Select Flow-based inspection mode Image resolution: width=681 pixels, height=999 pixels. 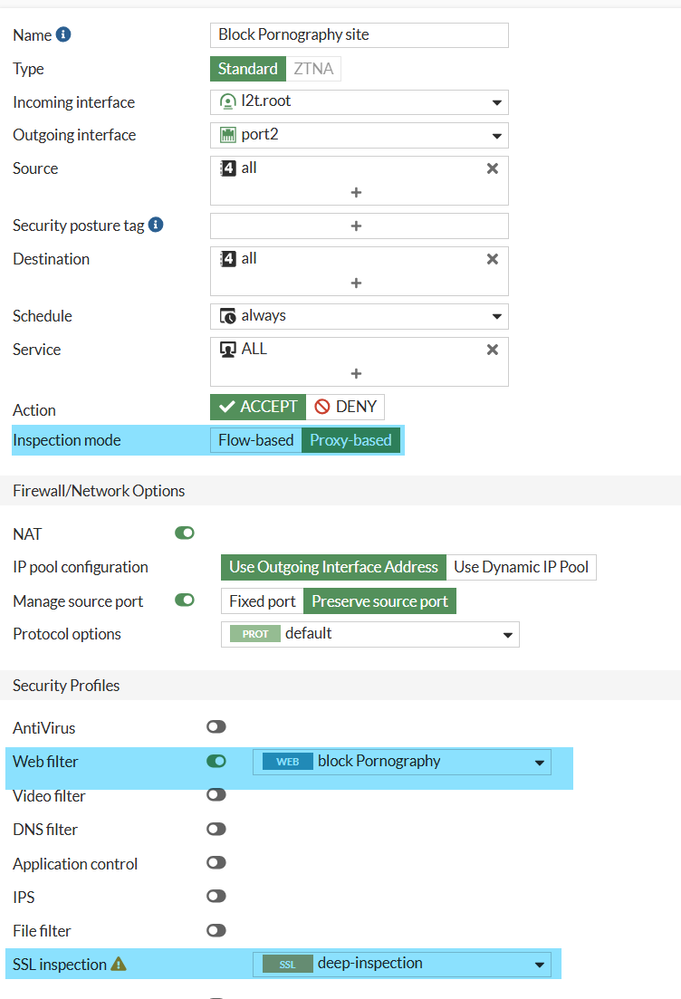(x=256, y=440)
